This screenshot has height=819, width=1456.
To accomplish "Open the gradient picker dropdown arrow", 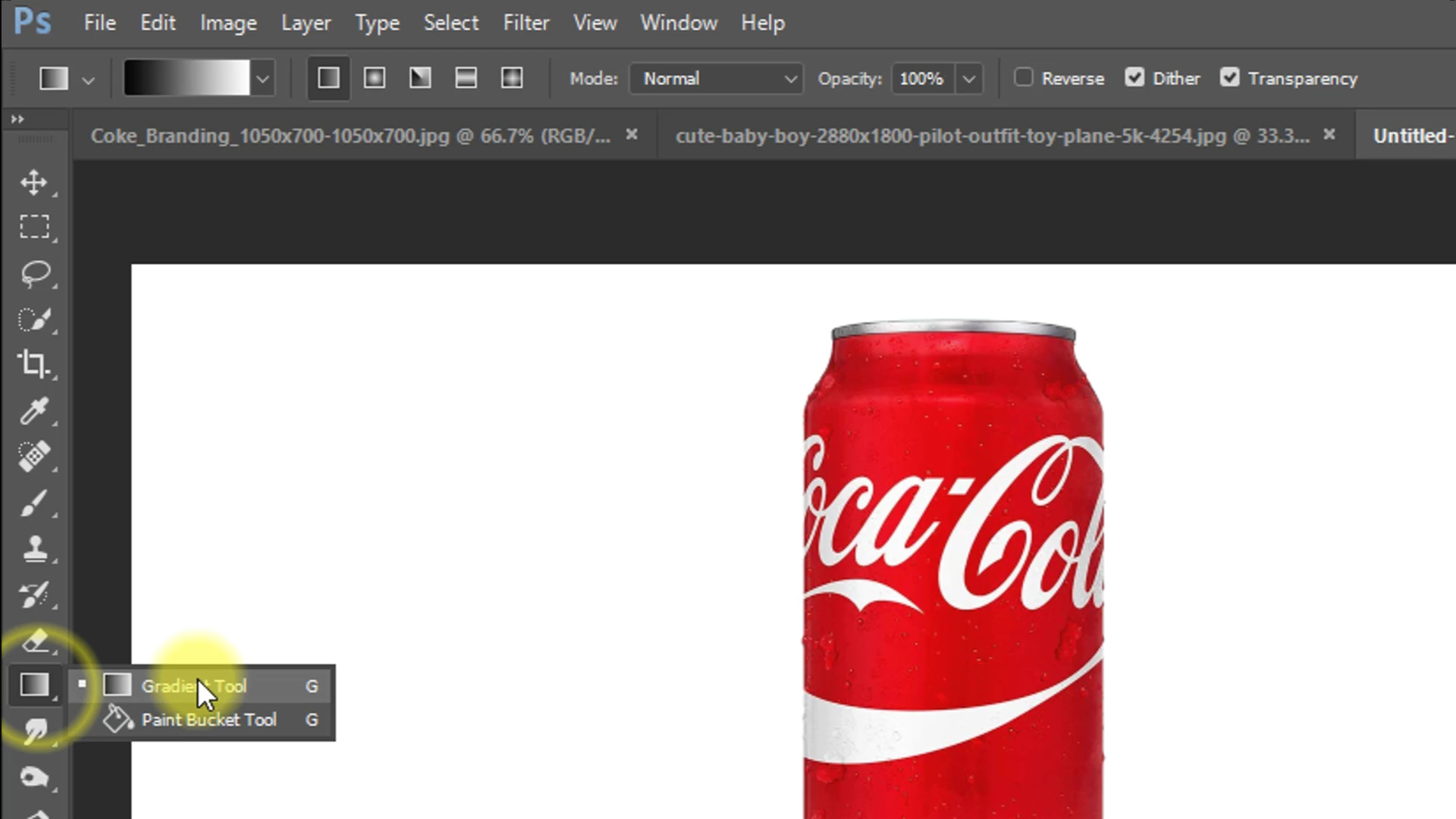I will click(262, 78).
